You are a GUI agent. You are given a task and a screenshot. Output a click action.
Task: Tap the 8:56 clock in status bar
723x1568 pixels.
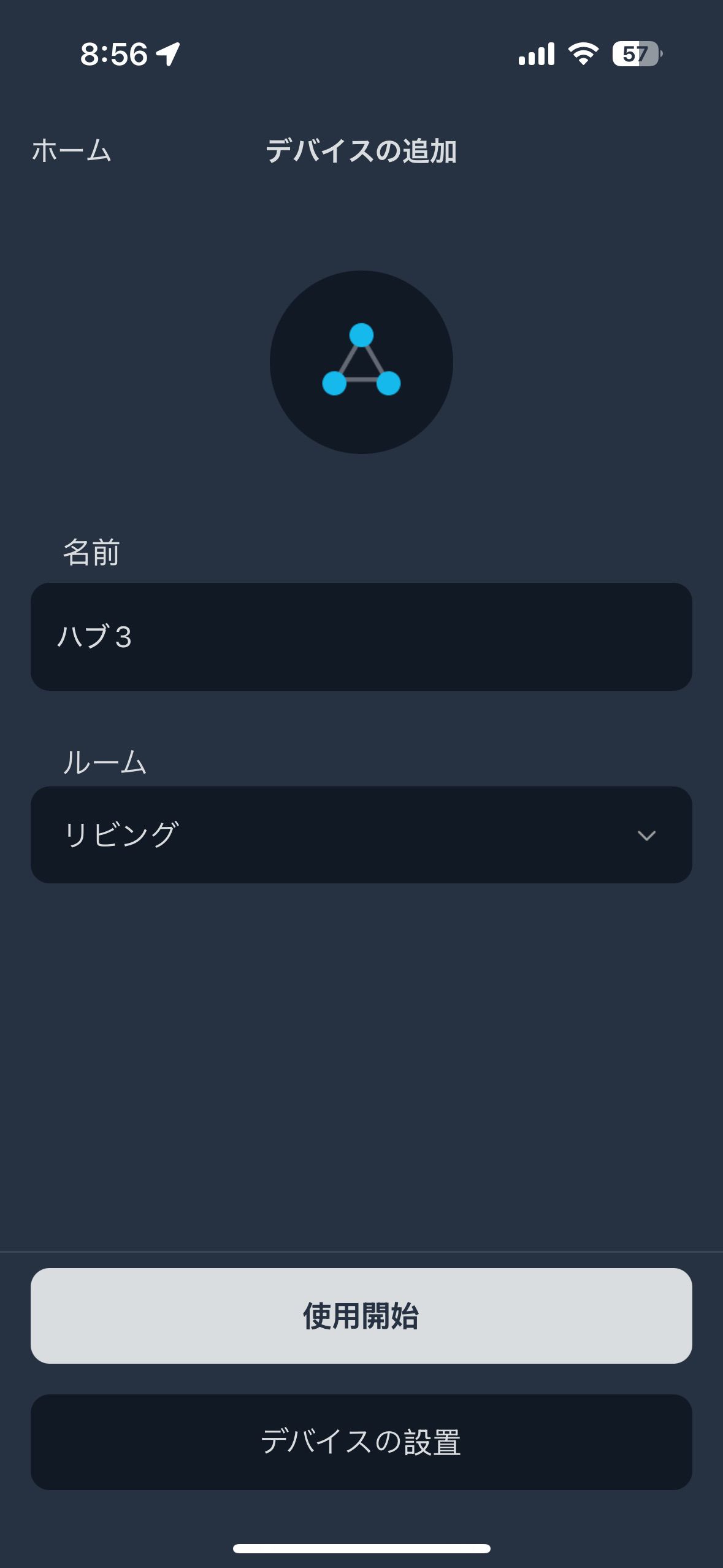(x=114, y=54)
